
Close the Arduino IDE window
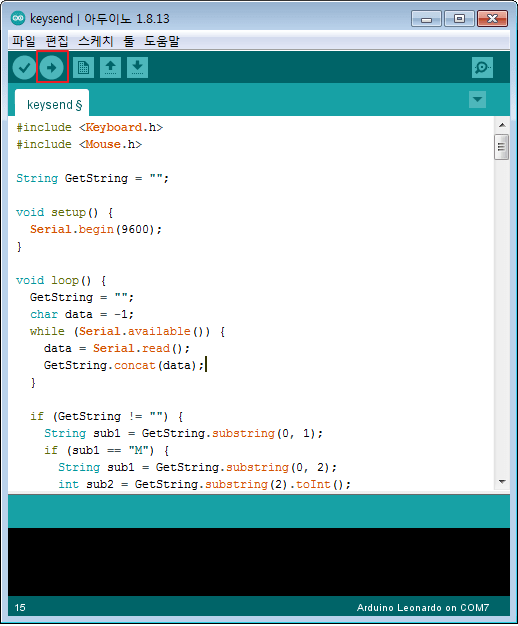tap(492, 19)
